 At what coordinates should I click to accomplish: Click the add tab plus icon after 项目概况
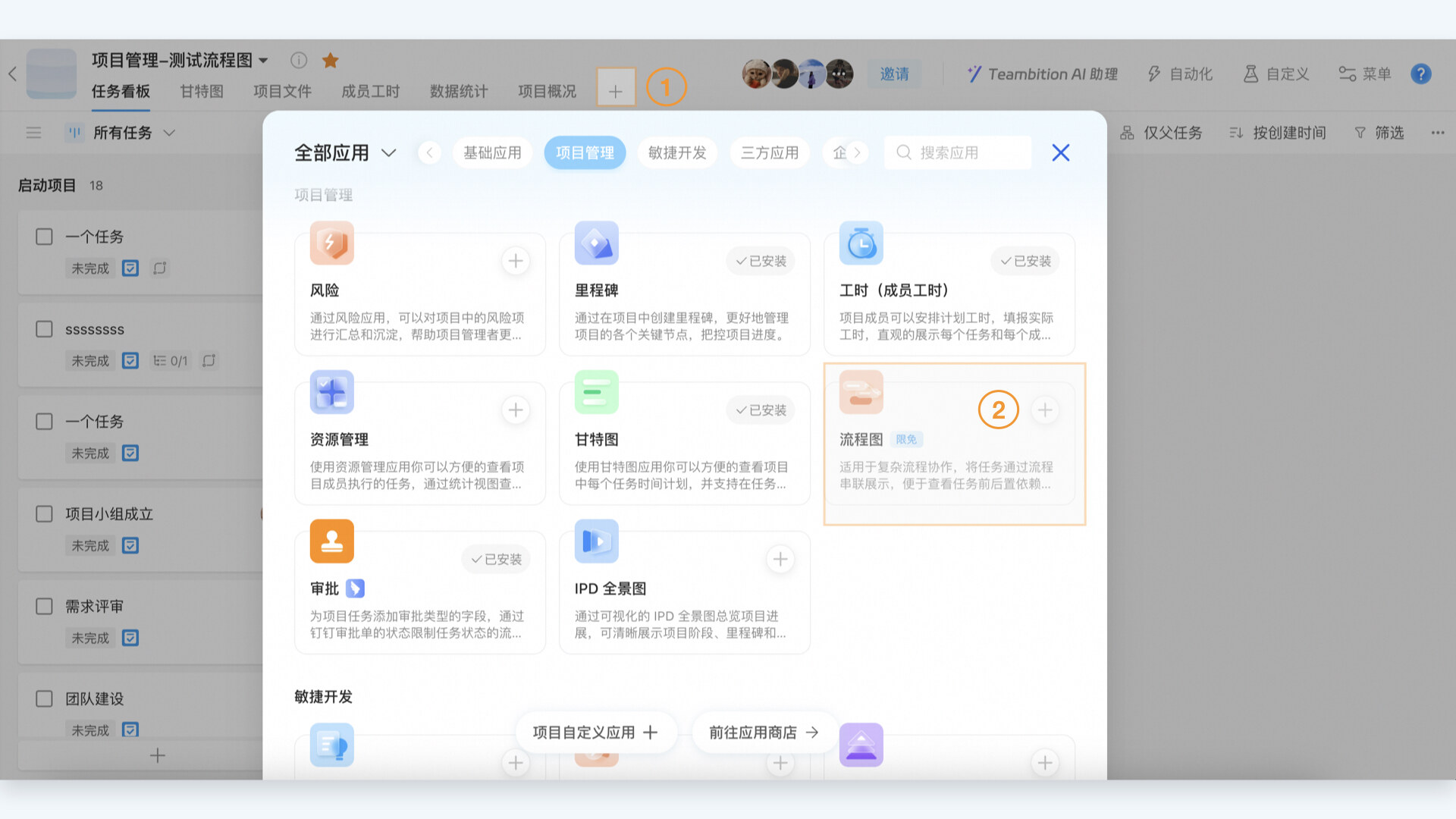point(616,92)
